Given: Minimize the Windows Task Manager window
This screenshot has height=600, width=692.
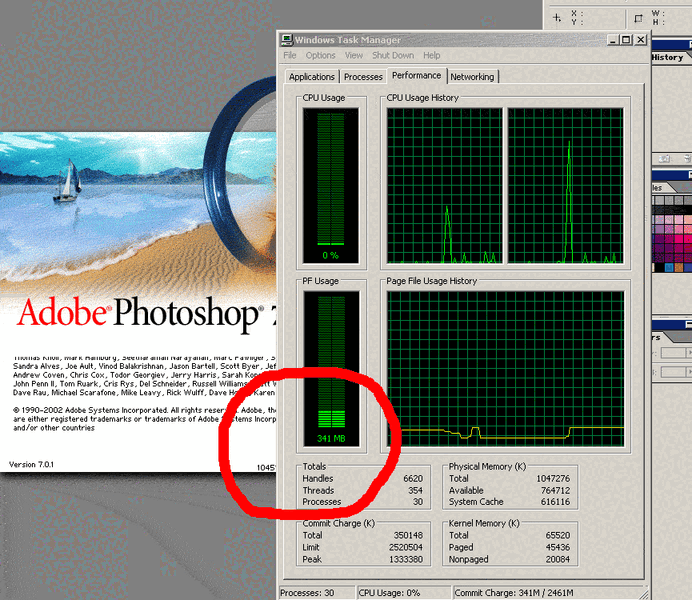Looking at the screenshot, I should (x=613, y=40).
